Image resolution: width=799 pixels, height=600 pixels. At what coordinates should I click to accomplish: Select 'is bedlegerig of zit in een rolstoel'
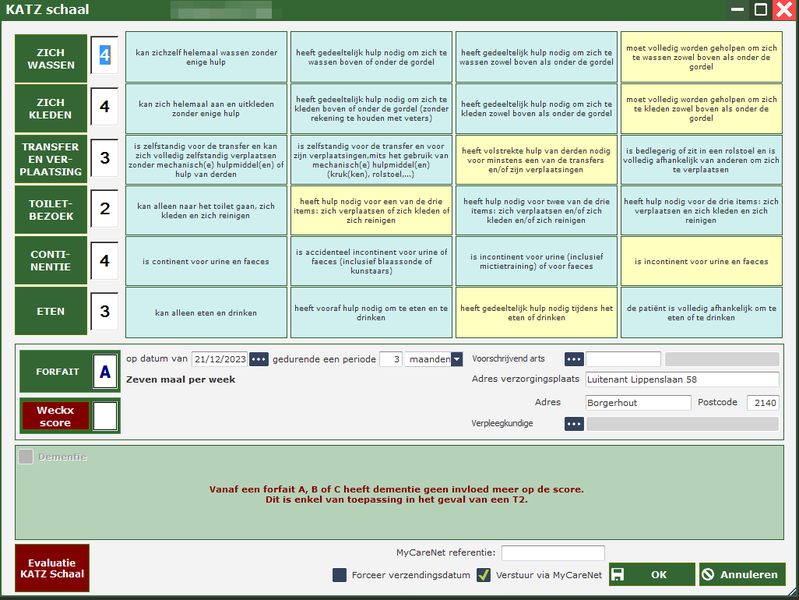(701, 160)
